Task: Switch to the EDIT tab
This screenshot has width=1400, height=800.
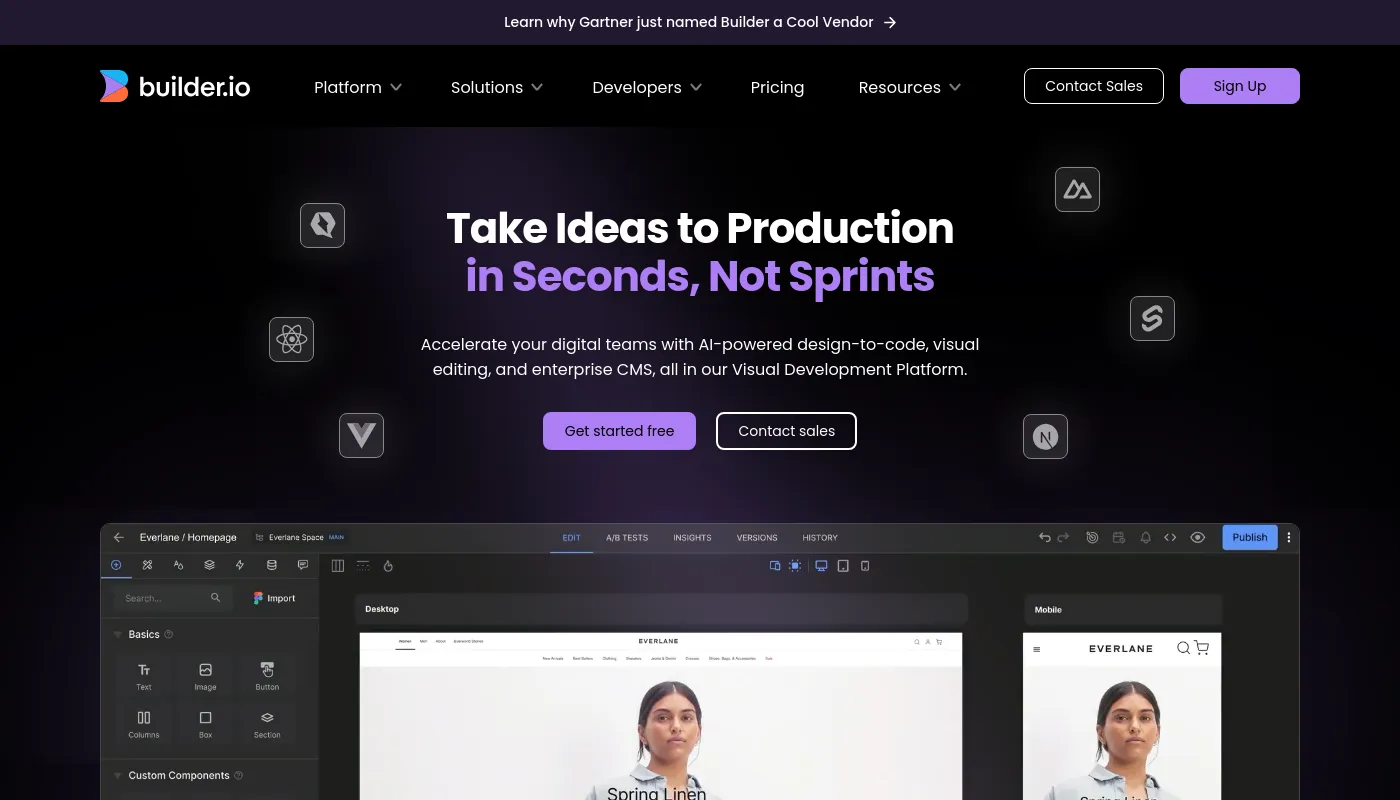Action: [x=571, y=538]
